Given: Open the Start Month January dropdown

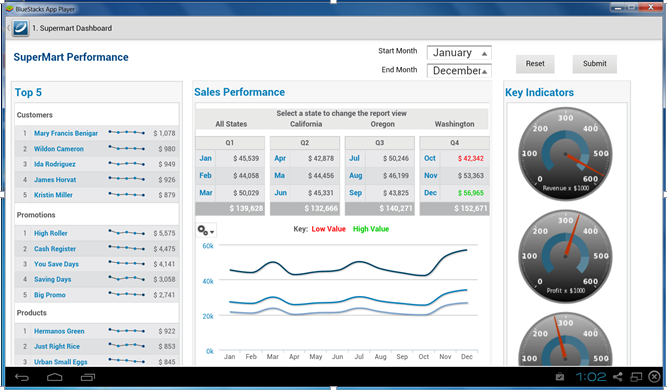Looking at the screenshot, I should coord(459,53).
